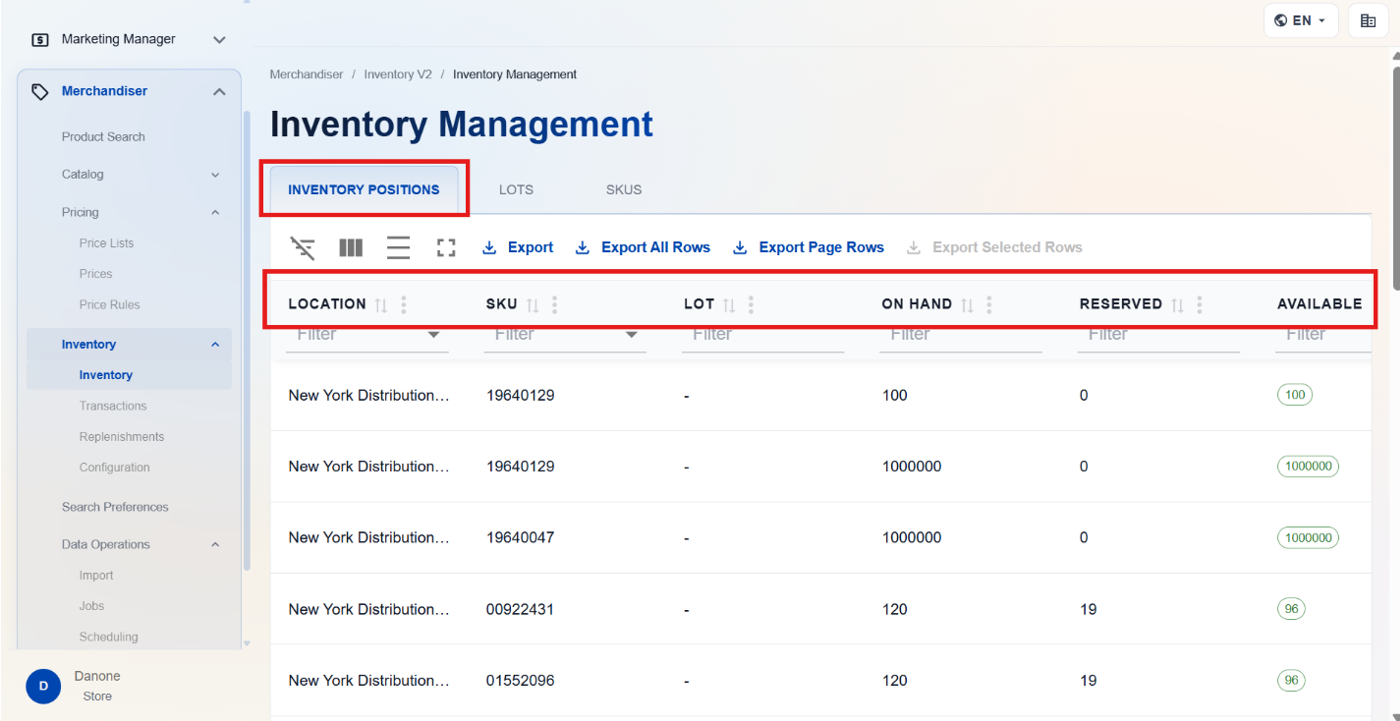Image resolution: width=1400 pixels, height=721 pixels.
Task: Open Search Preferences in sidebar
Action: [115, 507]
